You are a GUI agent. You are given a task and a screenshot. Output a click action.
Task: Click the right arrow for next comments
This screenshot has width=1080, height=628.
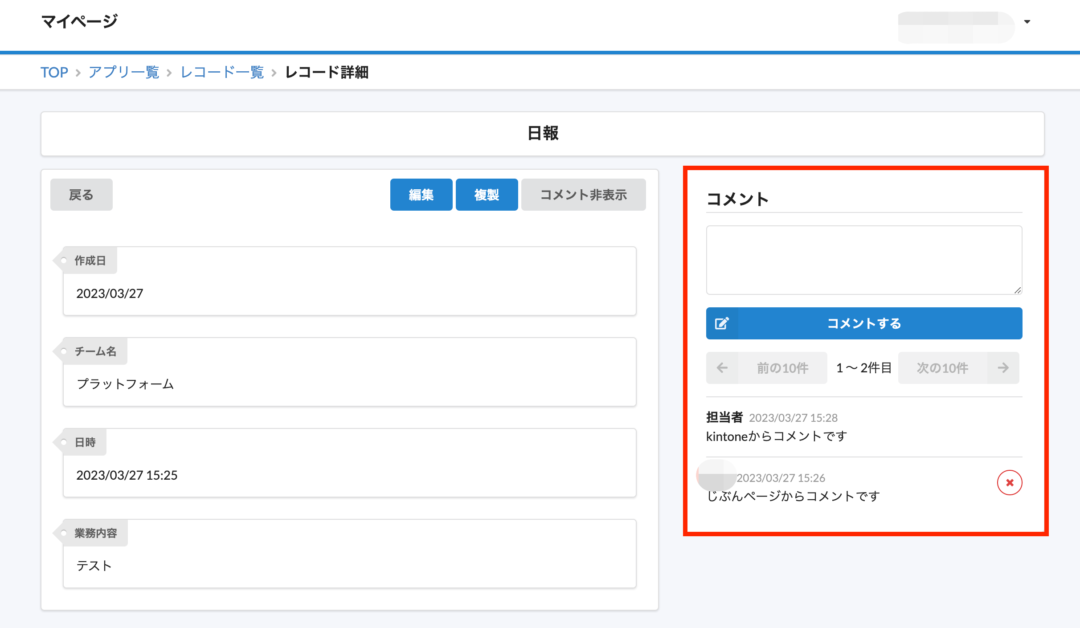[x=1002, y=367]
